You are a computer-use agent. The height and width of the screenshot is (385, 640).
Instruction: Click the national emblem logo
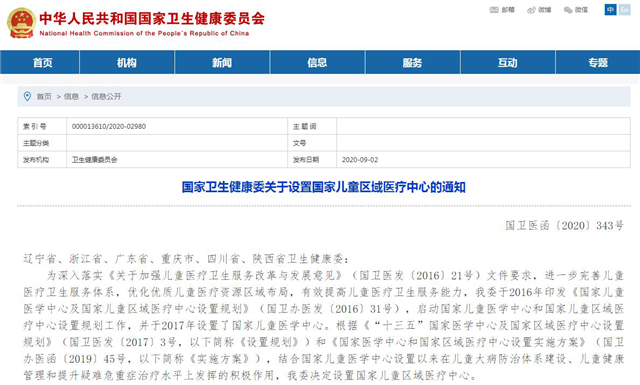[x=21, y=23]
